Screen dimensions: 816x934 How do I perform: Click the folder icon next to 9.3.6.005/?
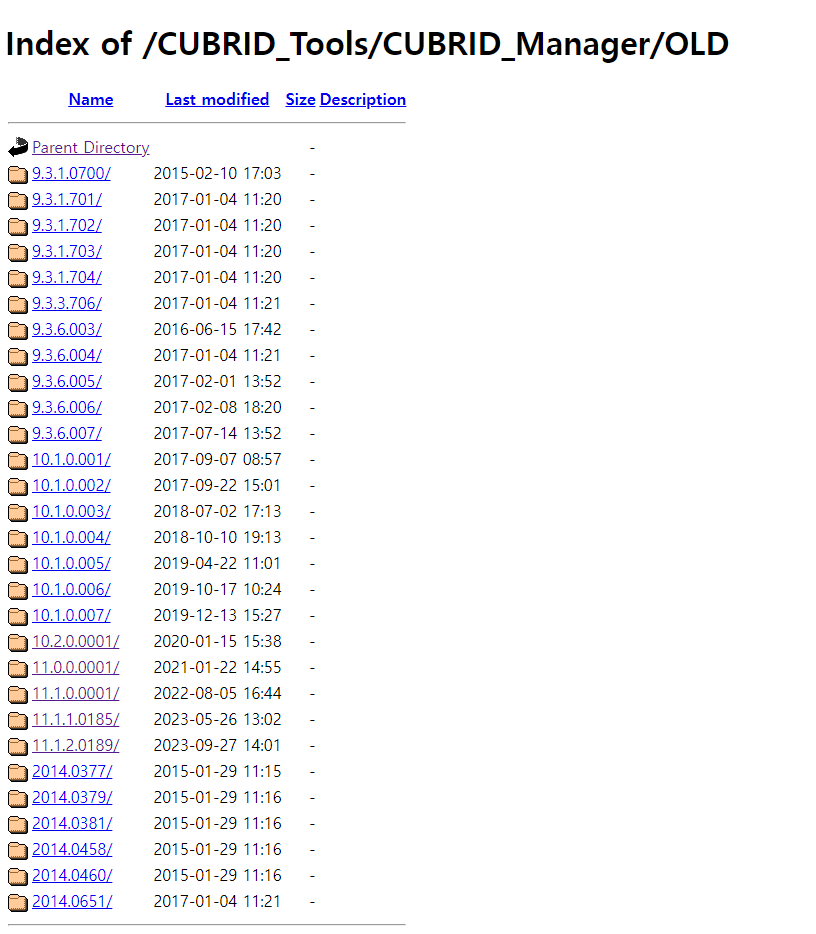pos(18,382)
